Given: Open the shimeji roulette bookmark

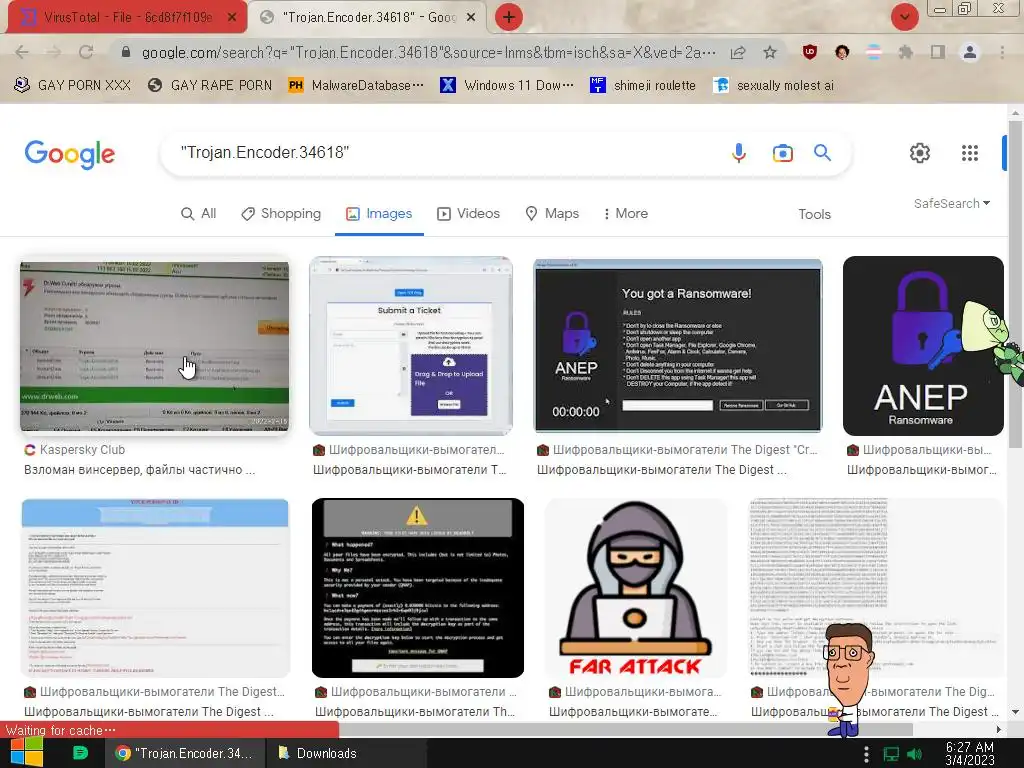Looking at the screenshot, I should tap(643, 85).
